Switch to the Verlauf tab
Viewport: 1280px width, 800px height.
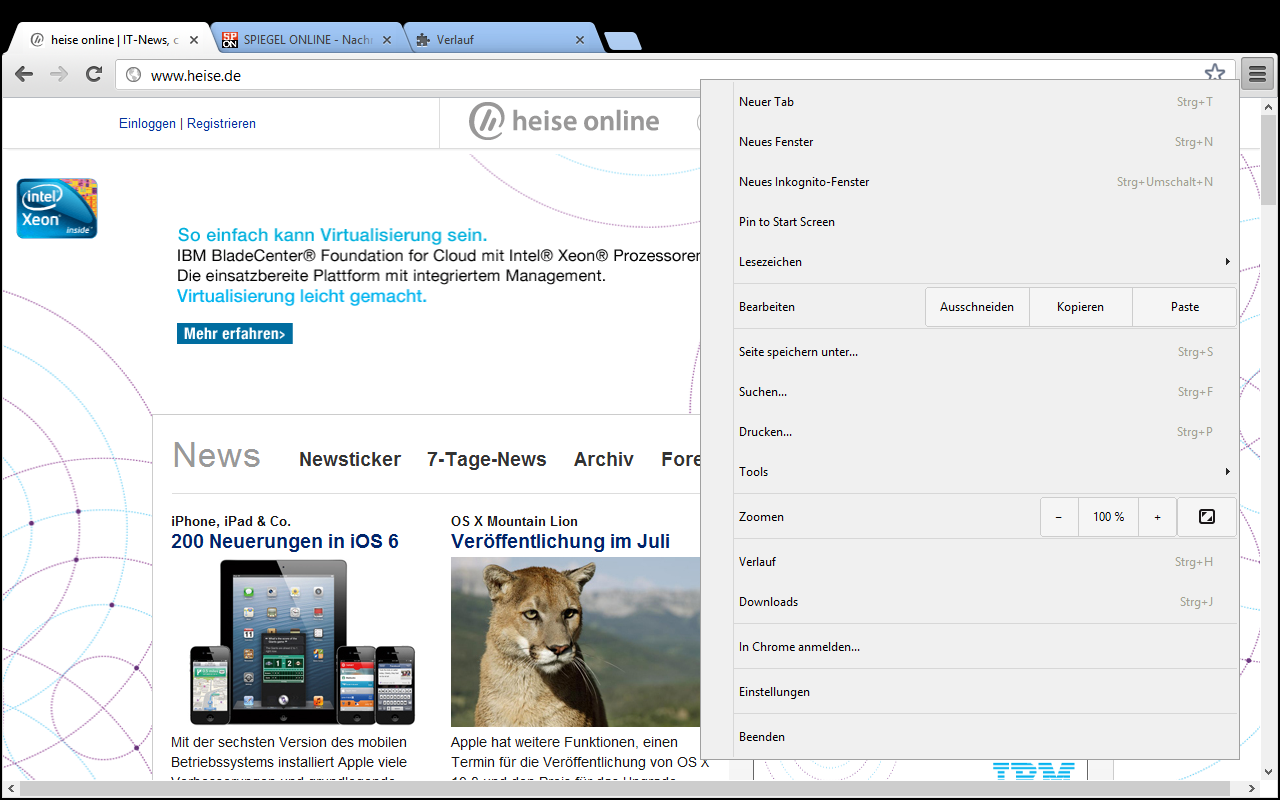(500, 40)
